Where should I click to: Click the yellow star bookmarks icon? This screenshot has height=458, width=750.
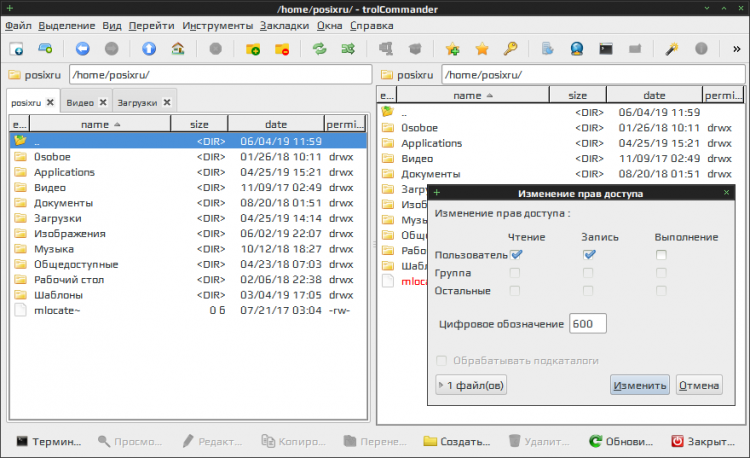(x=482, y=48)
